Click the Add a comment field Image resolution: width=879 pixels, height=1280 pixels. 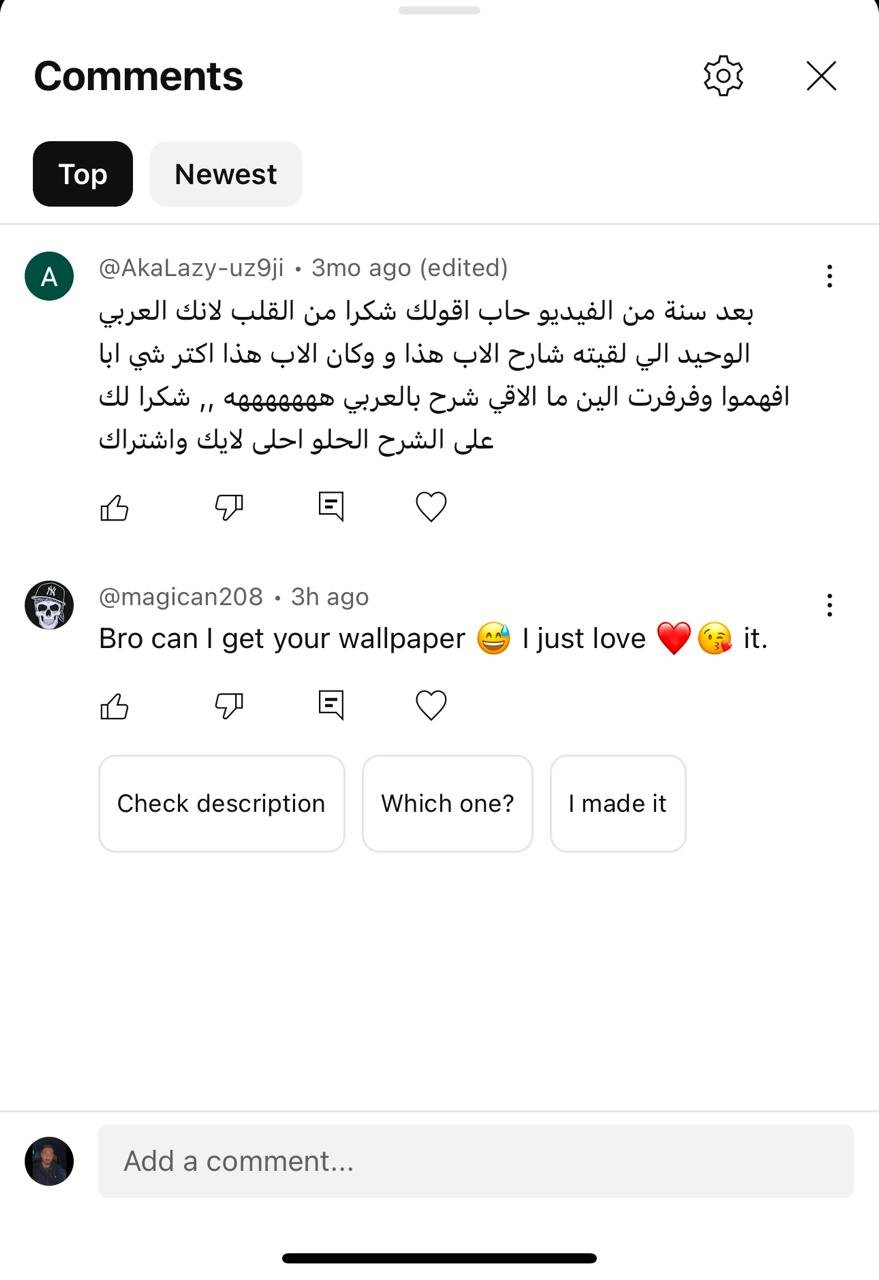tap(476, 1161)
